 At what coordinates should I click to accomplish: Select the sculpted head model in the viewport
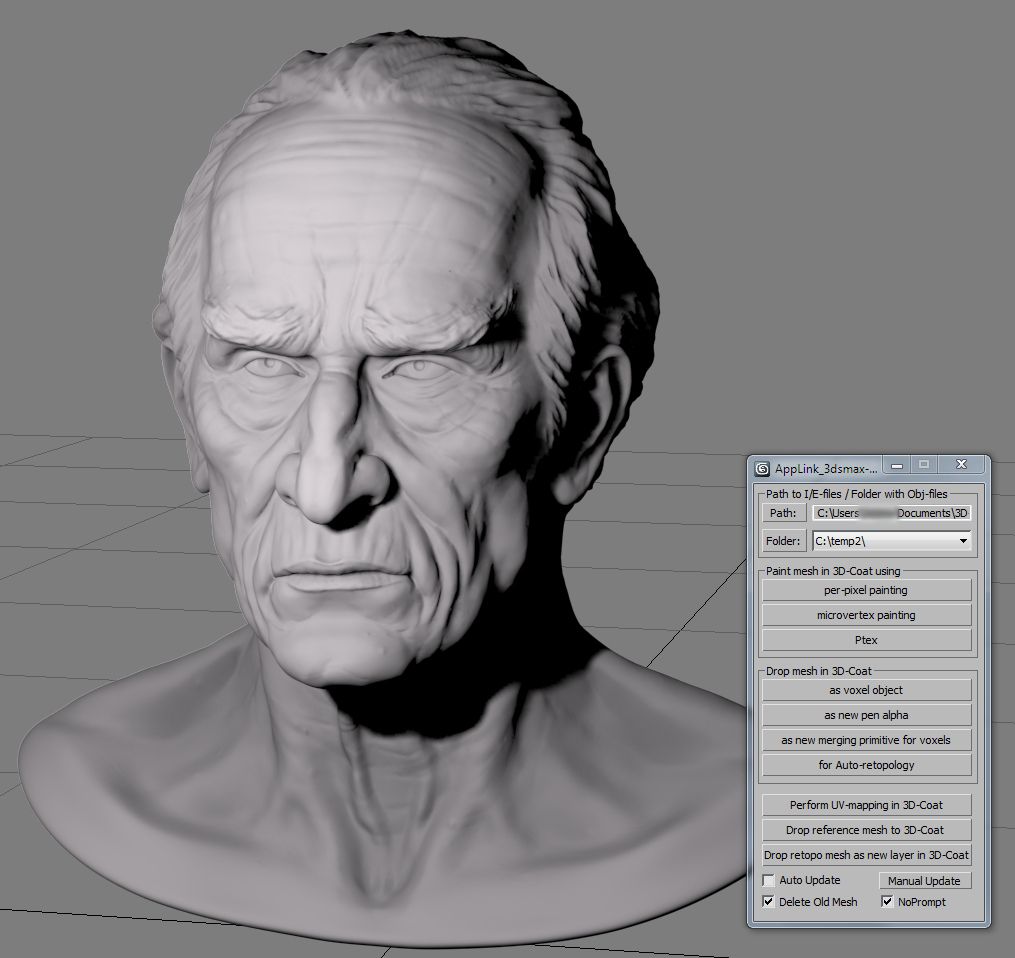point(380,400)
